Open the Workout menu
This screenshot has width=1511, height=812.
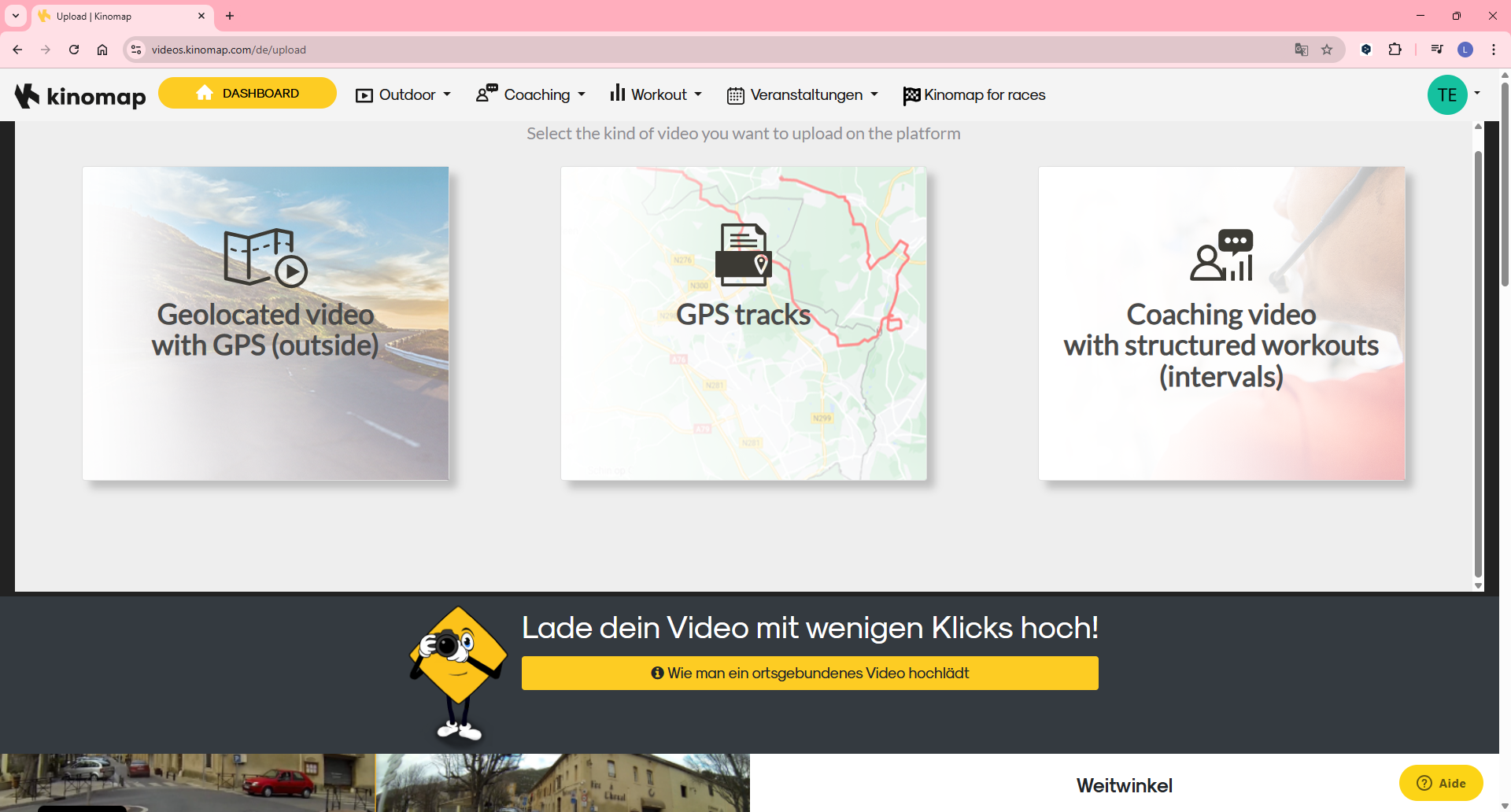point(656,95)
